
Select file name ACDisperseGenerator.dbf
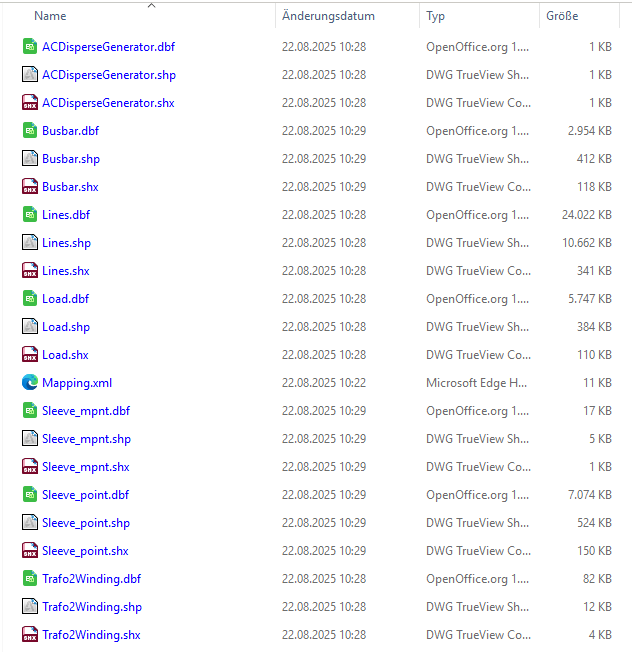pyautogui.click(x=109, y=47)
